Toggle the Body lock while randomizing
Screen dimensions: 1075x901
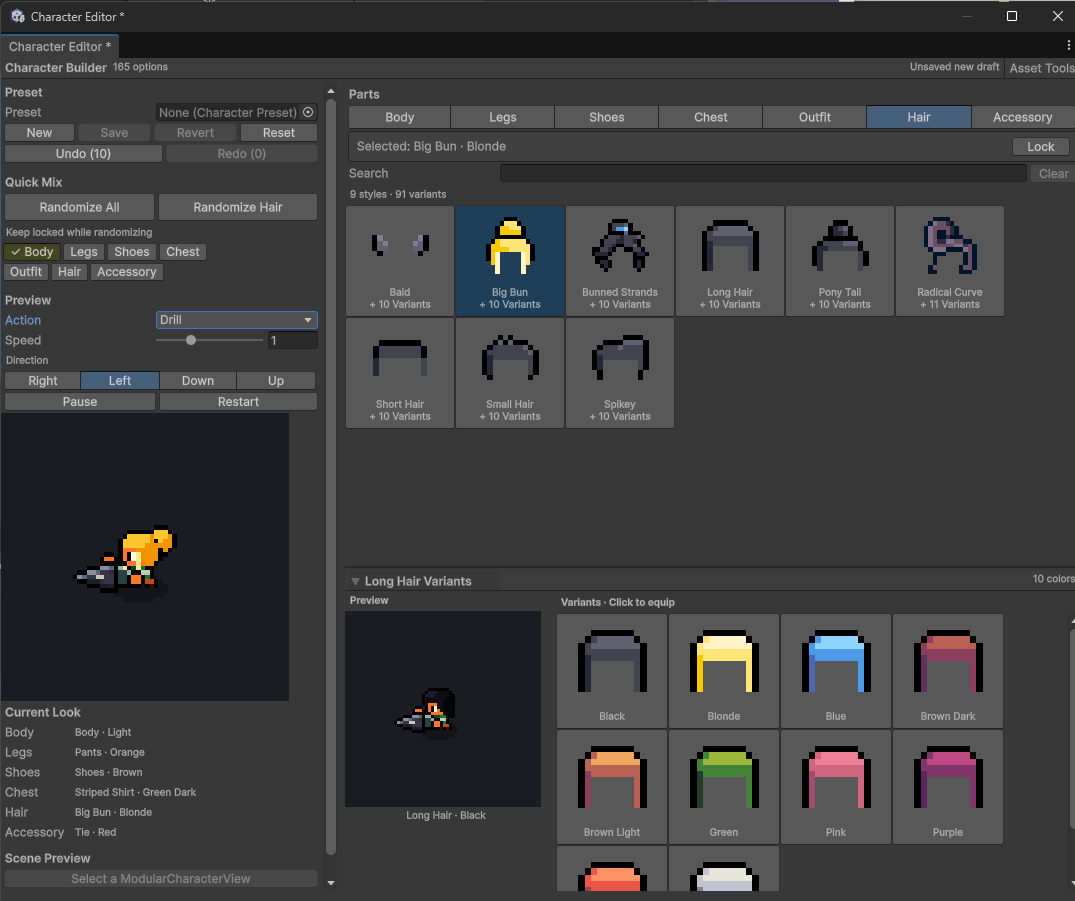pos(32,252)
